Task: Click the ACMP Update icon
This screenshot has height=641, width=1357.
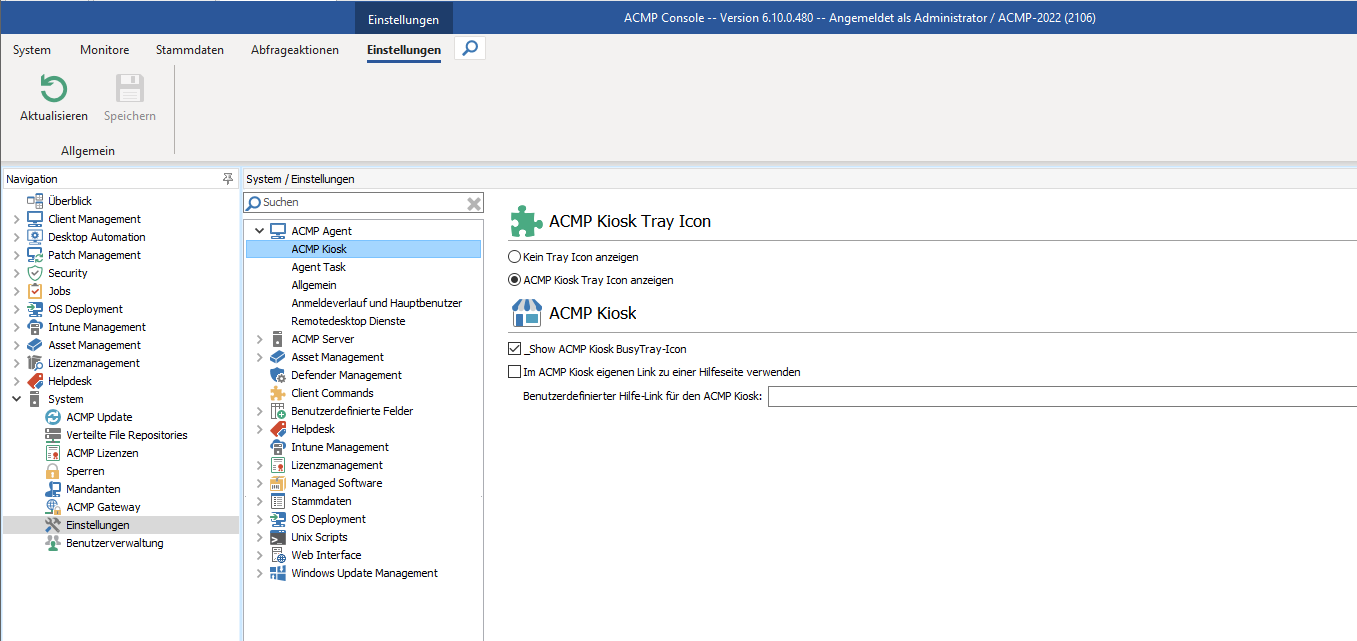Action: coord(53,417)
